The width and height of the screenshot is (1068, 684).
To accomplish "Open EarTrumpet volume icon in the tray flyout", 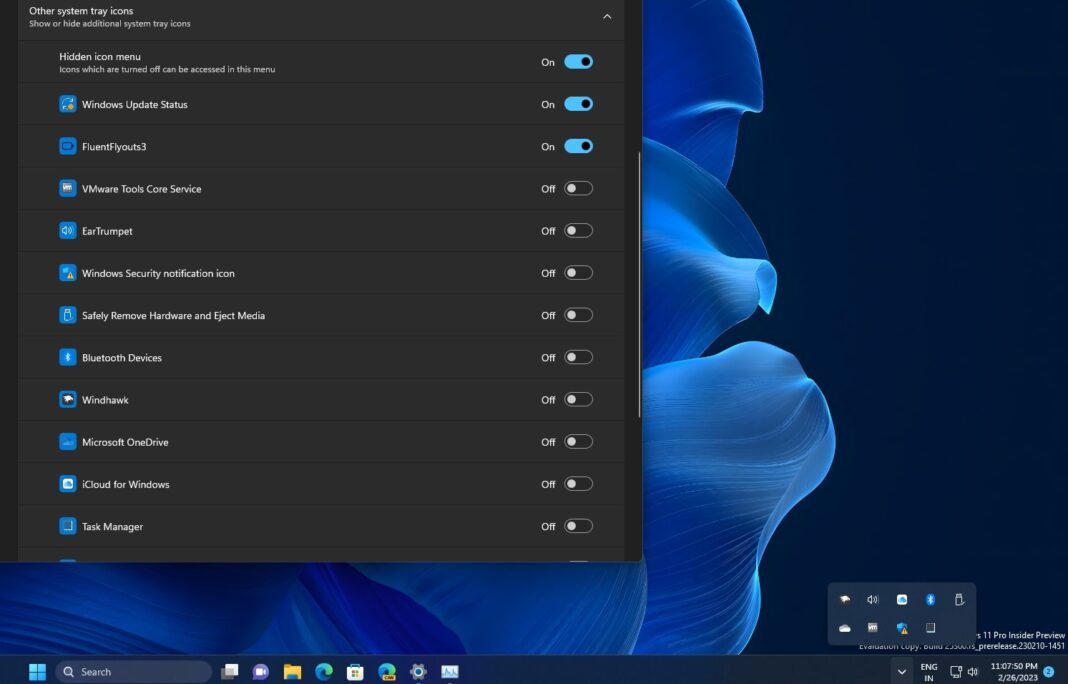I will click(872, 599).
